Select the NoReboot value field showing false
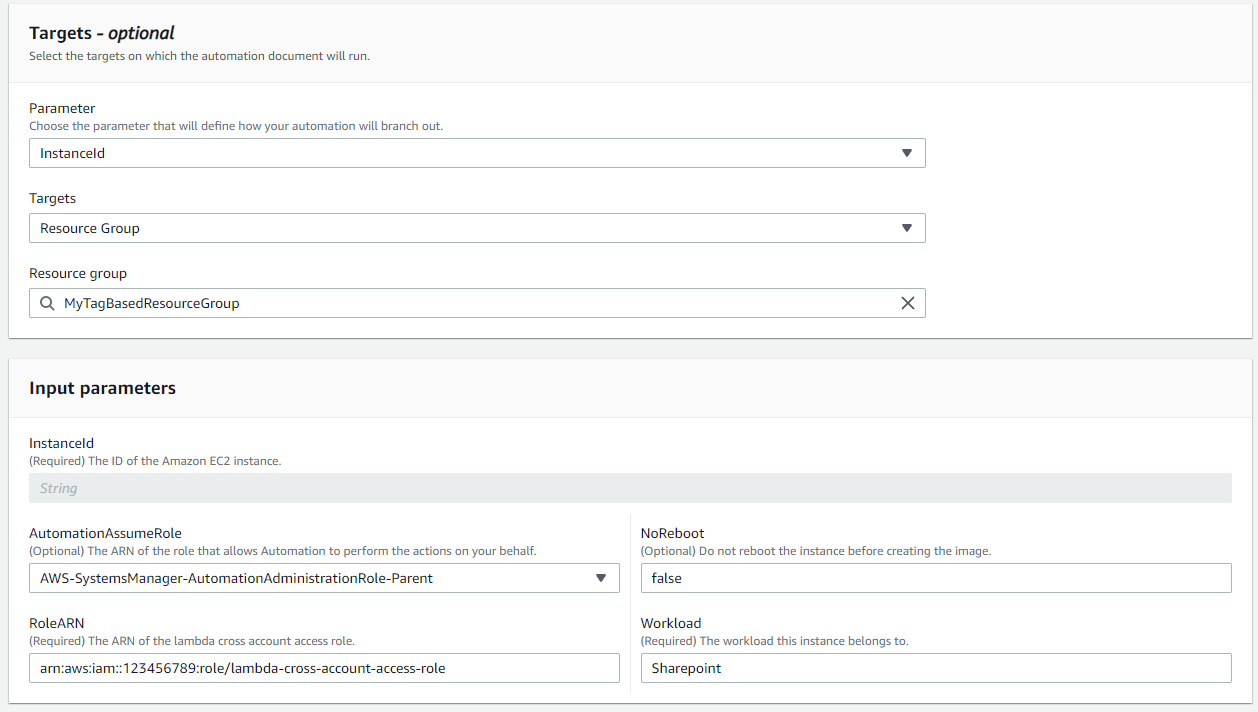The width and height of the screenshot is (1258, 712). tap(936, 578)
